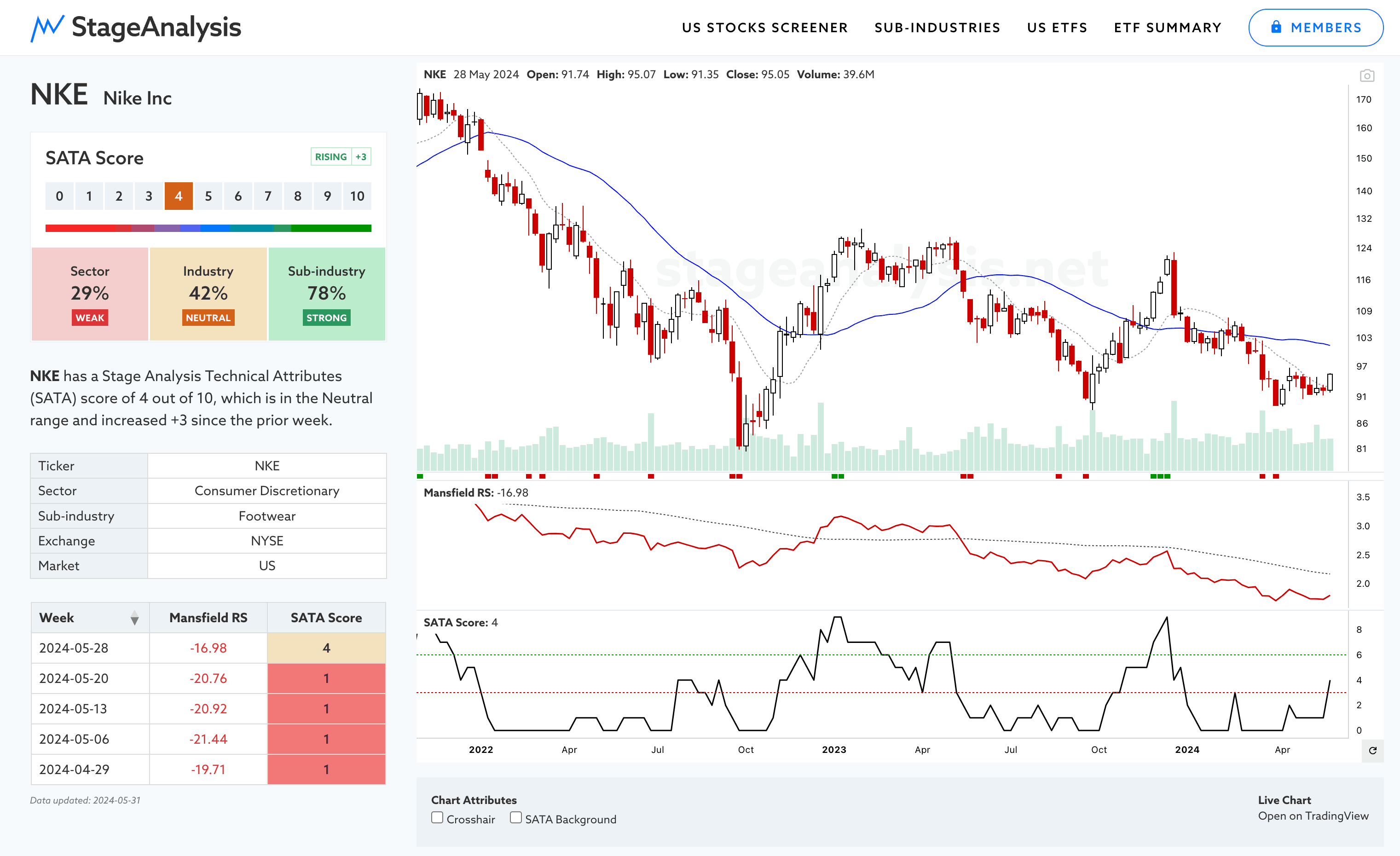Viewport: 1400px width, 856px height.
Task: Click SATA score 4 cell for 2024-05-28
Action: 327,648
